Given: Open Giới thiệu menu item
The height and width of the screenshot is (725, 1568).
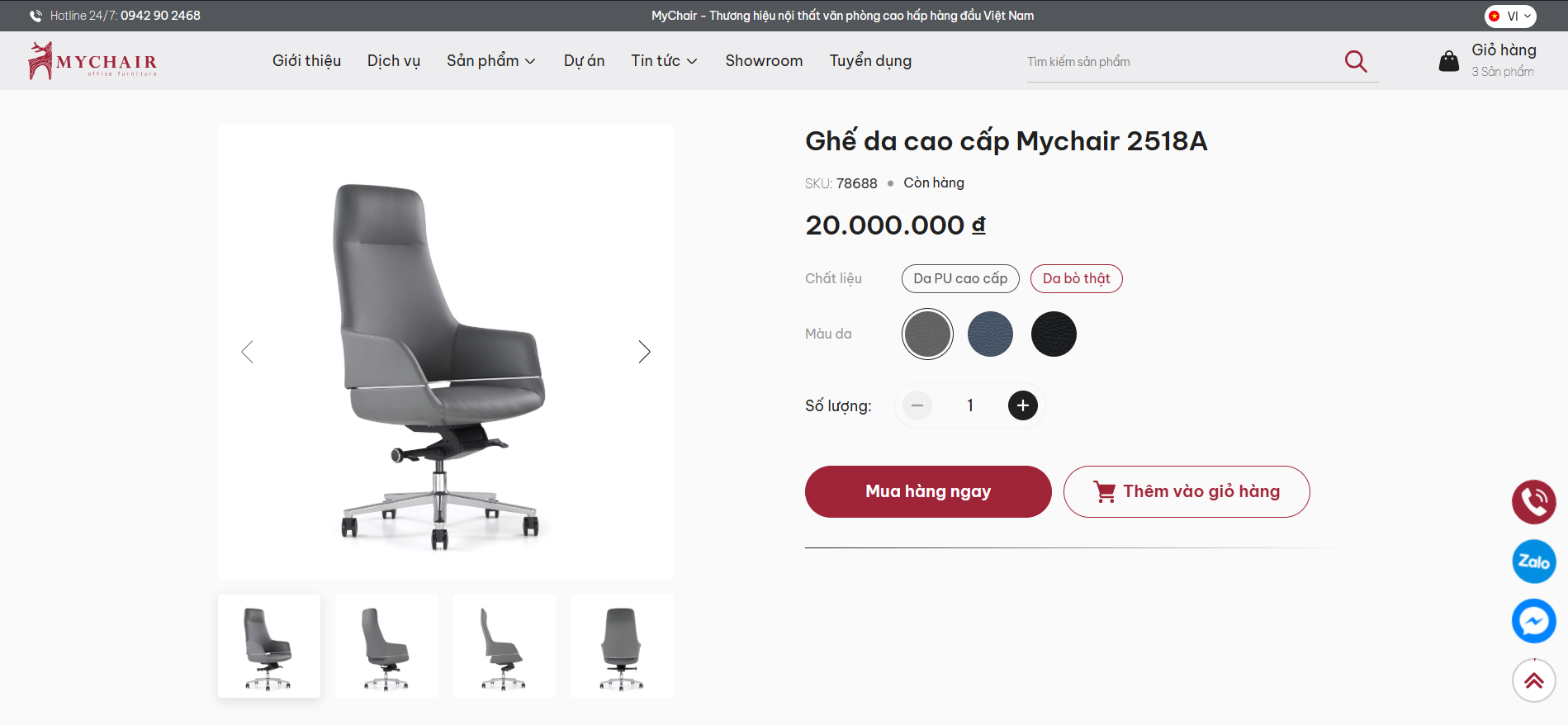Looking at the screenshot, I should coord(306,61).
